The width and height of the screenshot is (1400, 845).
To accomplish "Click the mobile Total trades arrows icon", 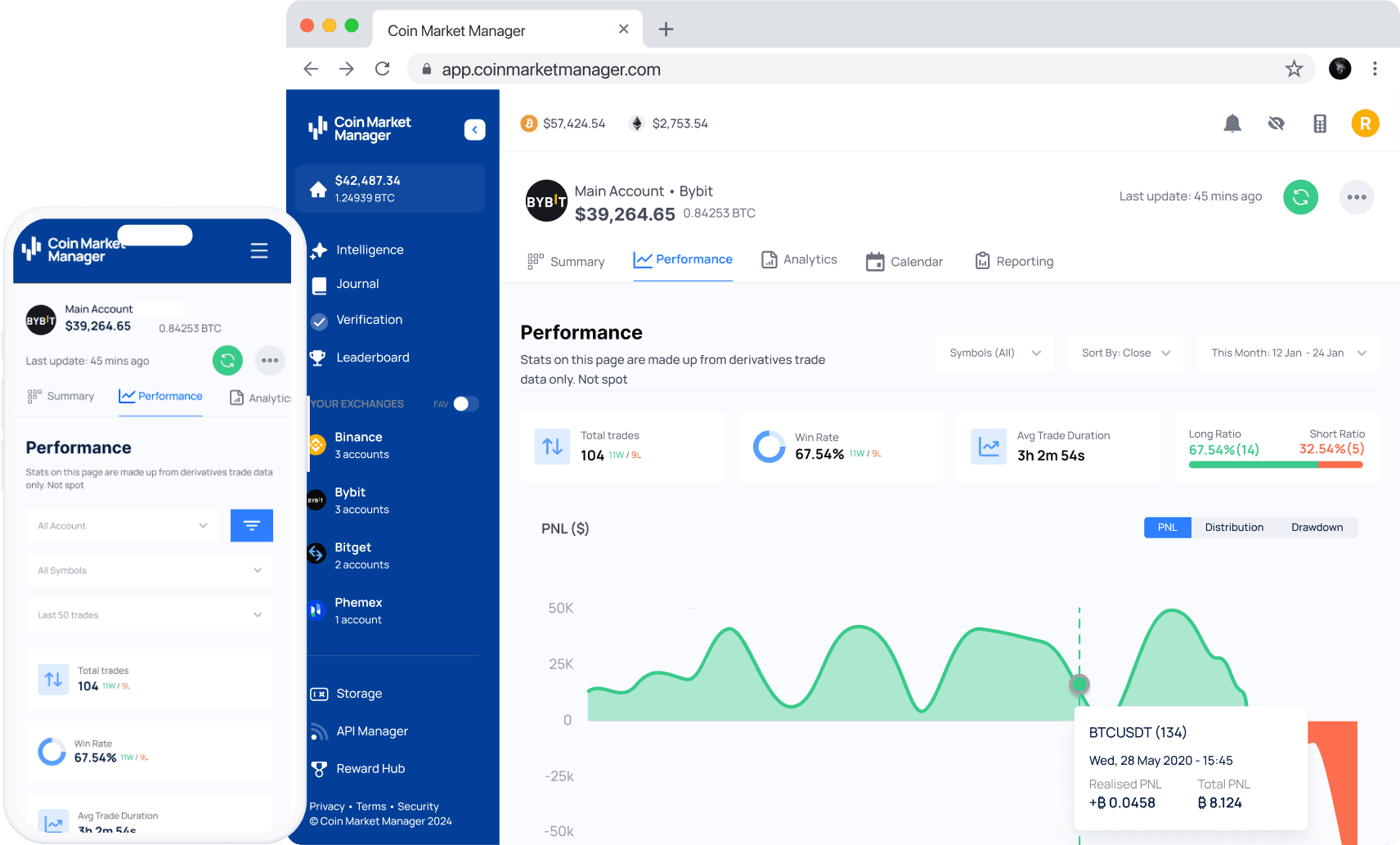I will (x=53, y=680).
